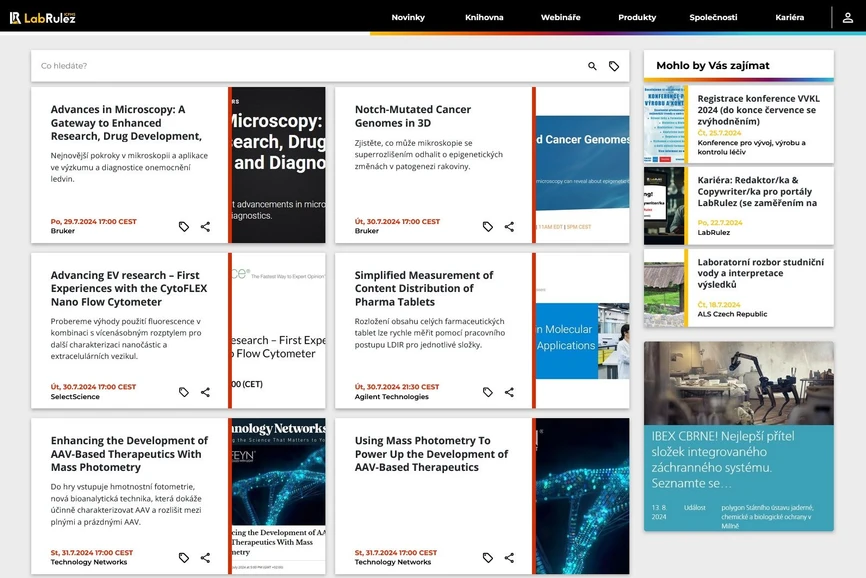The height and width of the screenshot is (578, 866).
Task: Click the search magnifier icon
Action: point(592,66)
